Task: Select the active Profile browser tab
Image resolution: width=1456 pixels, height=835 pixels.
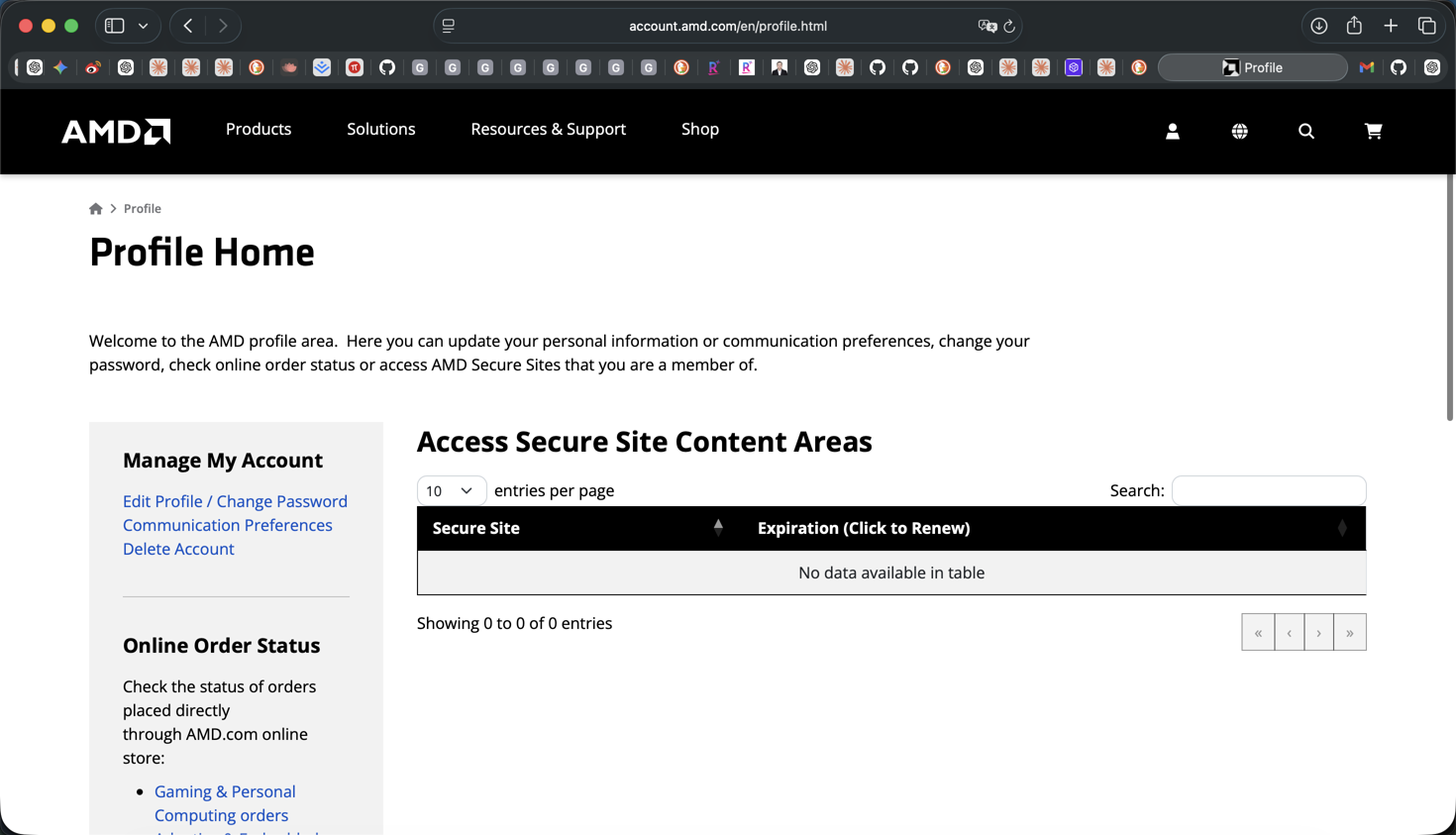Action: tap(1253, 67)
